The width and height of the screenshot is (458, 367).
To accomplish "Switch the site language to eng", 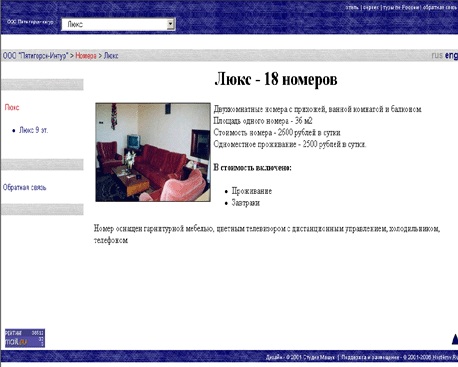I will [x=451, y=55].
